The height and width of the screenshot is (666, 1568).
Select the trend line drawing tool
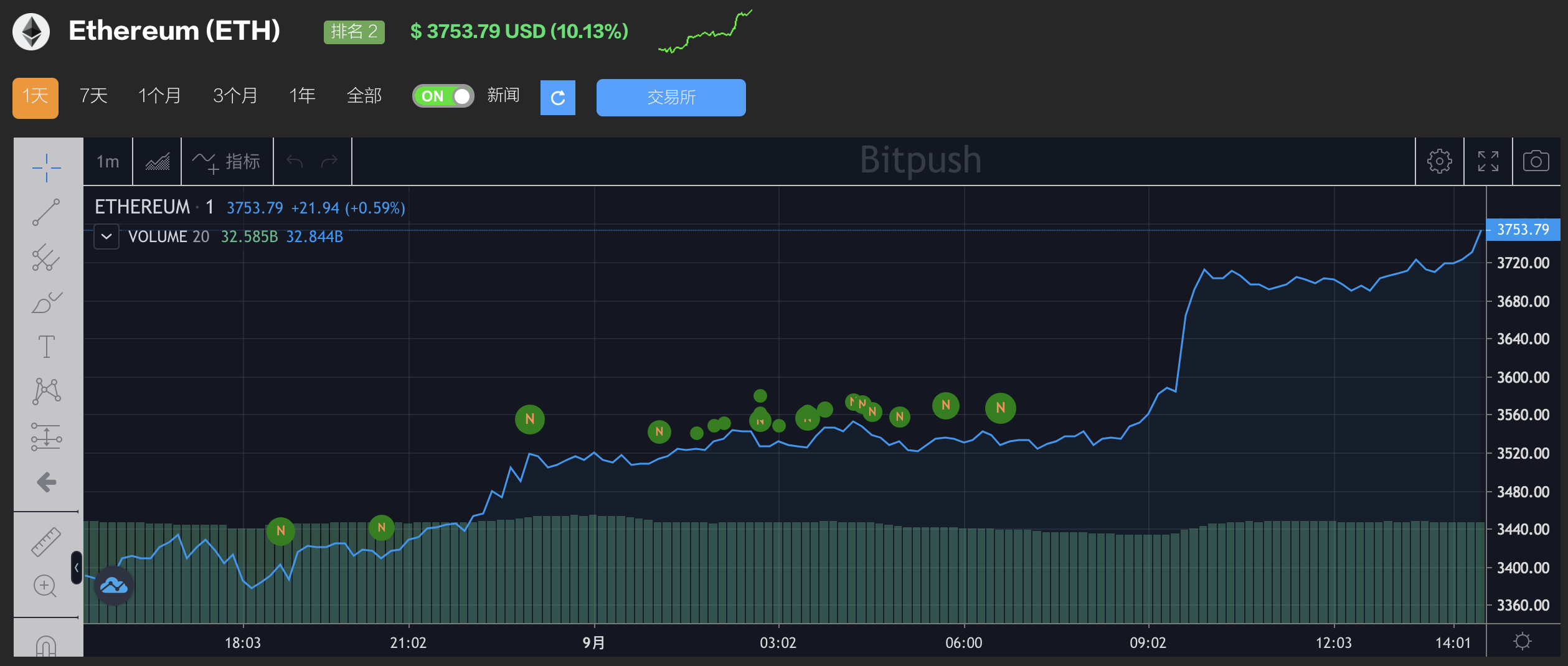[x=47, y=212]
